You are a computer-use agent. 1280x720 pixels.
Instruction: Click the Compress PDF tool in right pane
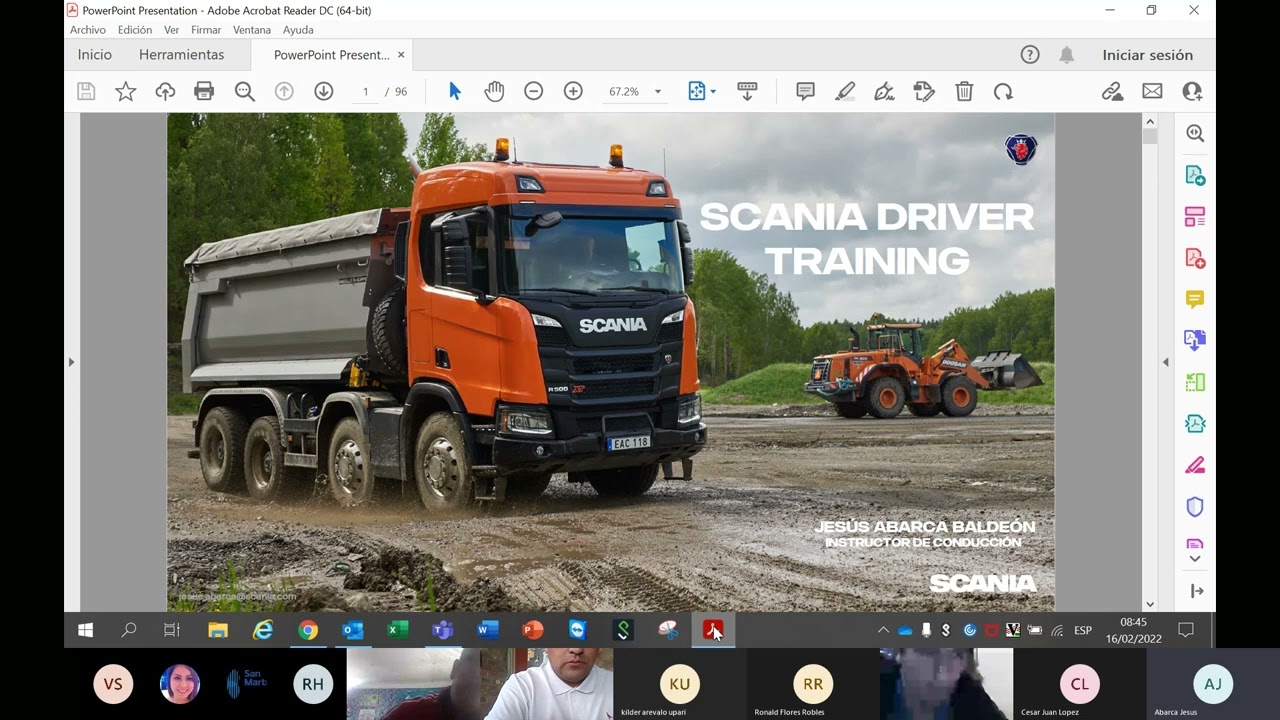click(1195, 423)
